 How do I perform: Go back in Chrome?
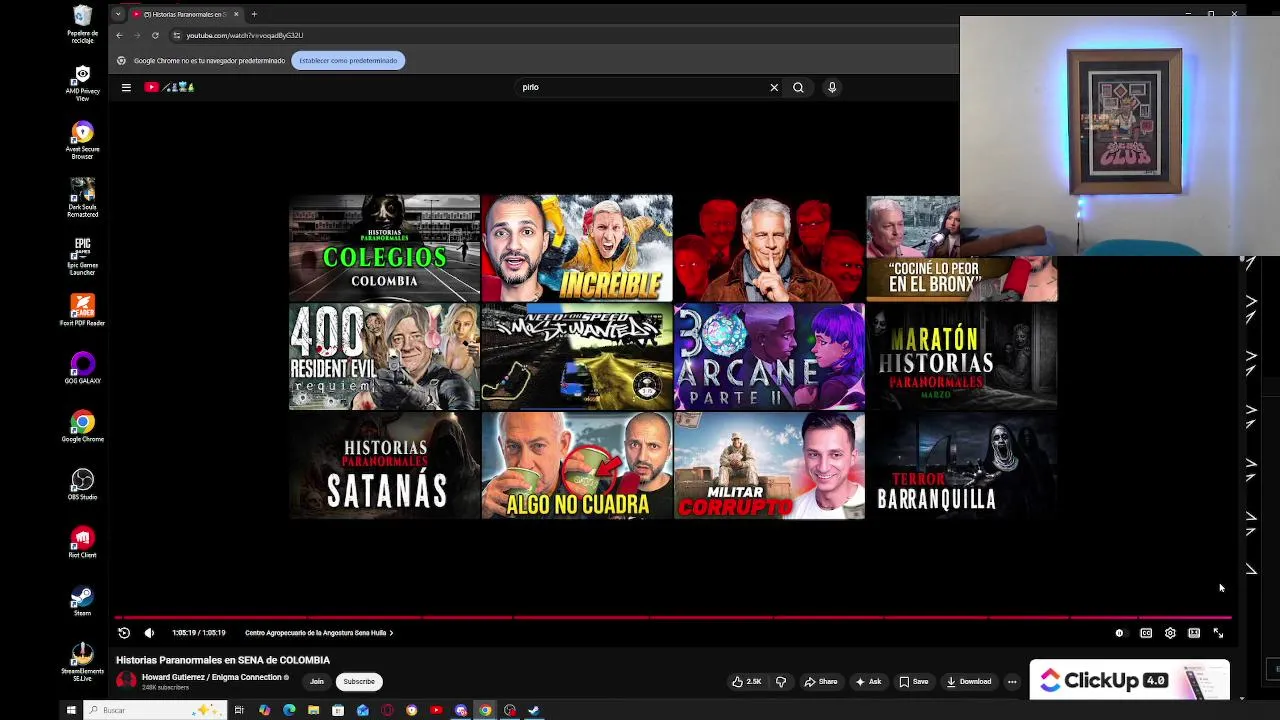pos(119,35)
